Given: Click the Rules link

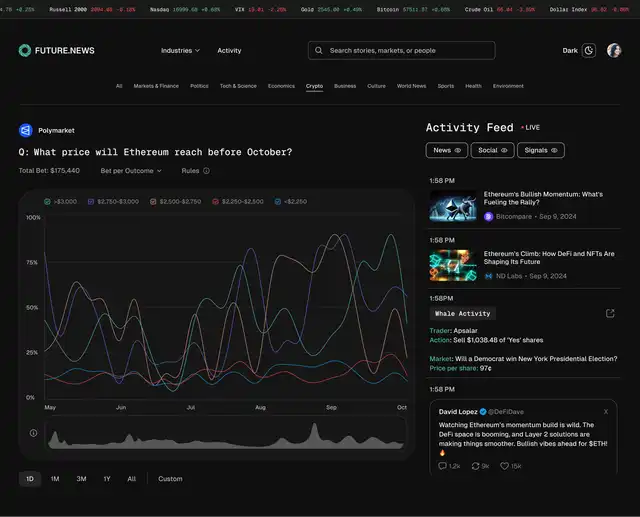Looking at the screenshot, I should [190, 171].
